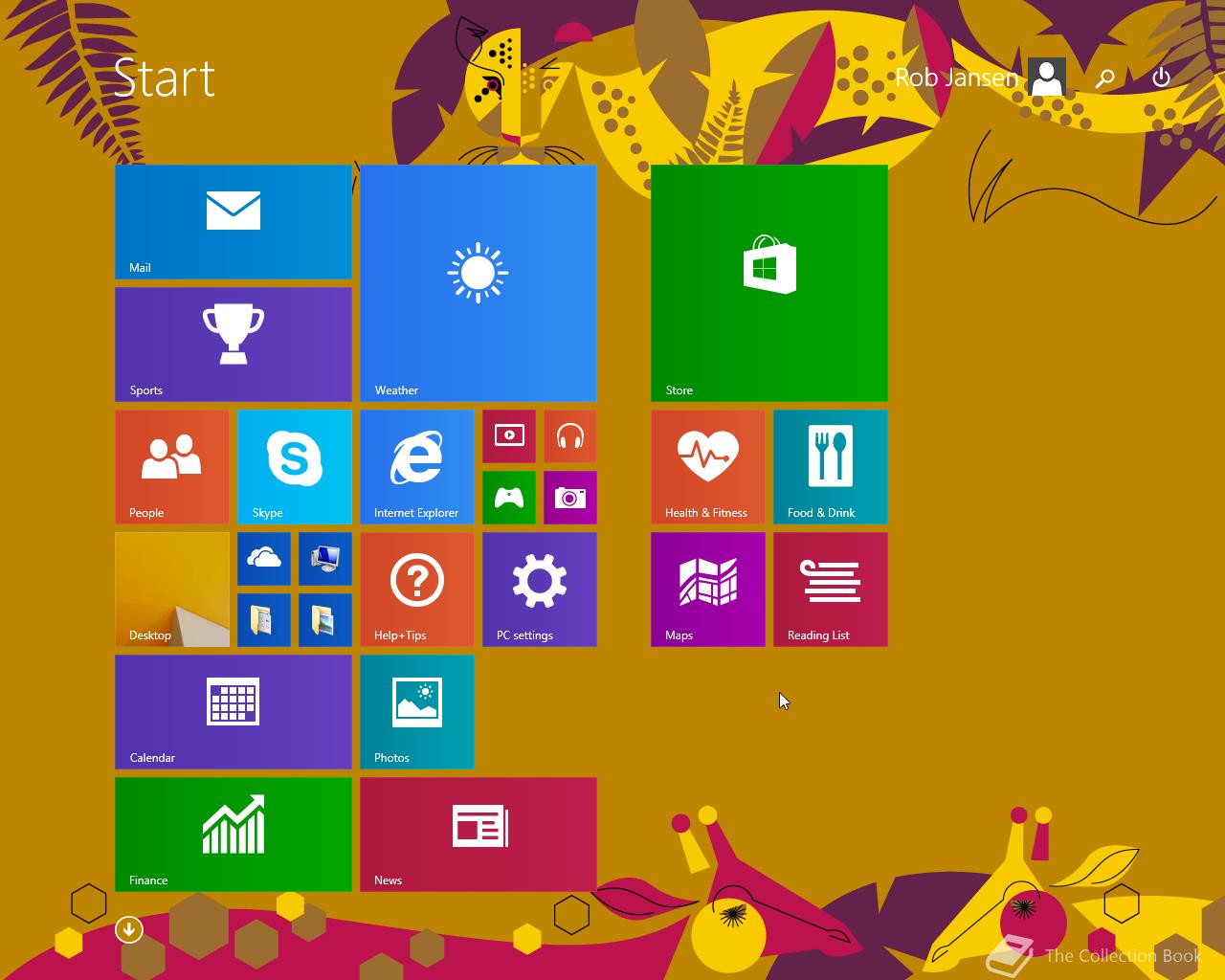
Task: Open the Sports trophy tile
Action: click(234, 345)
